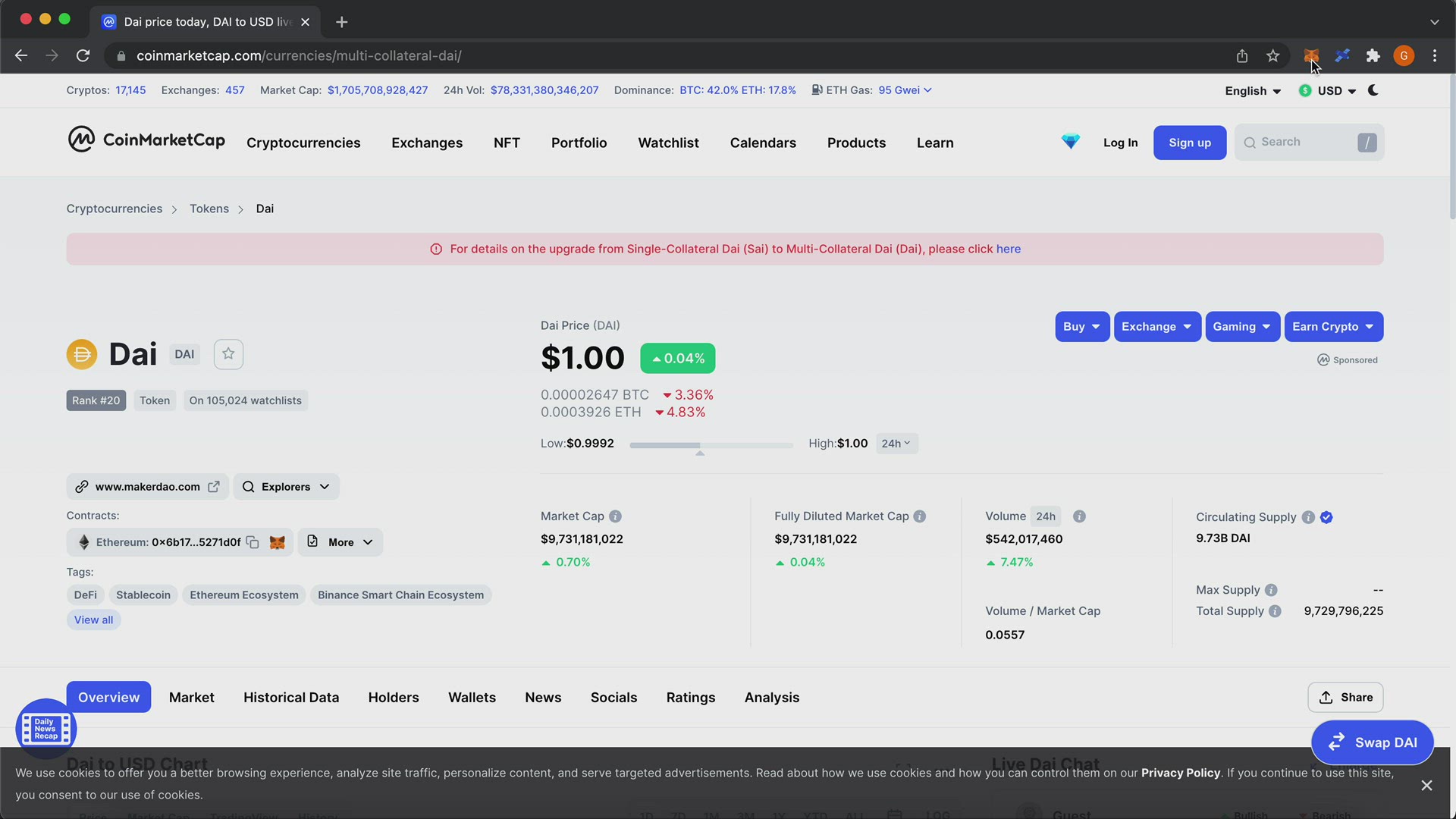
Task: Toggle dark mode with moon icon
Action: coord(1373,90)
